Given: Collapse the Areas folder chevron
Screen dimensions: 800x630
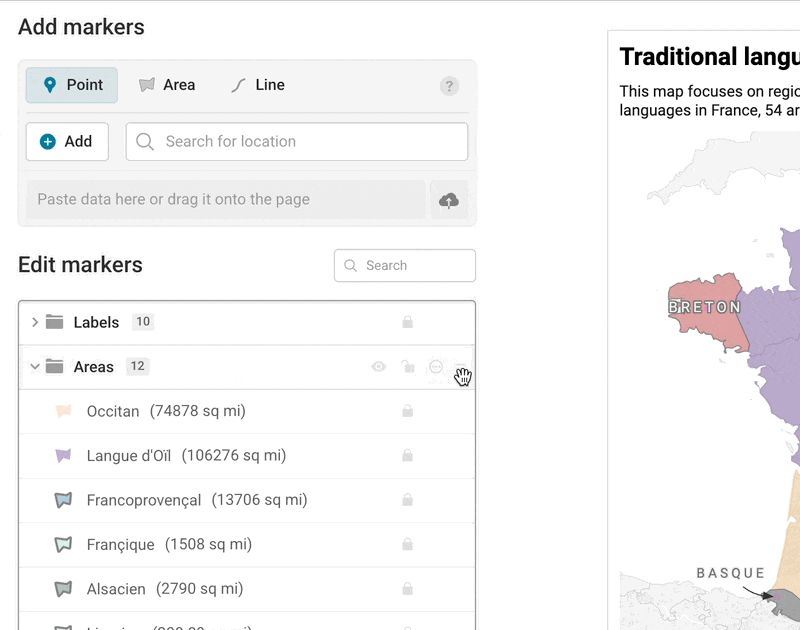Looking at the screenshot, I should coord(35,367).
